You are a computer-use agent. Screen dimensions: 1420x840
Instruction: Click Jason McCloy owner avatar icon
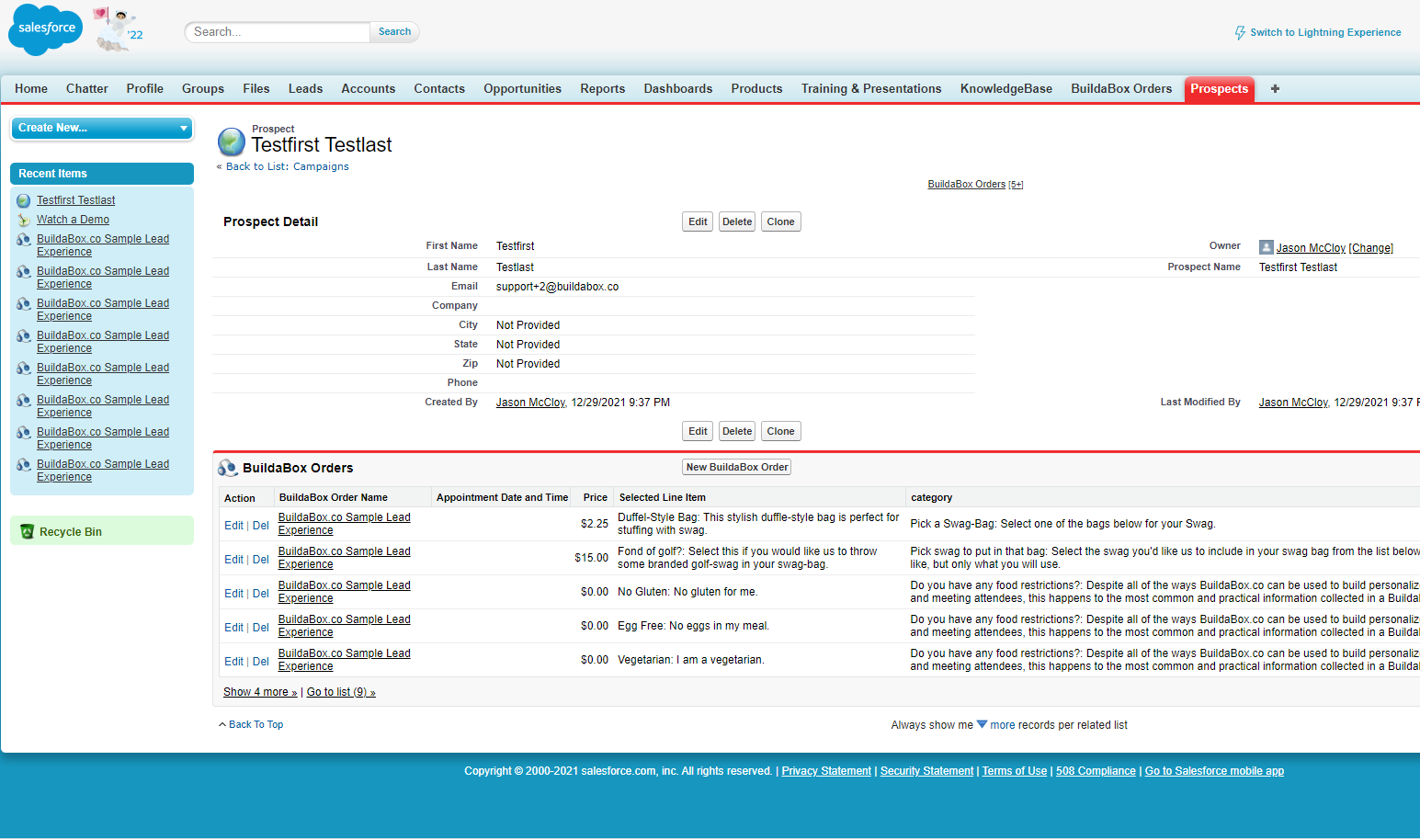pos(1266,247)
